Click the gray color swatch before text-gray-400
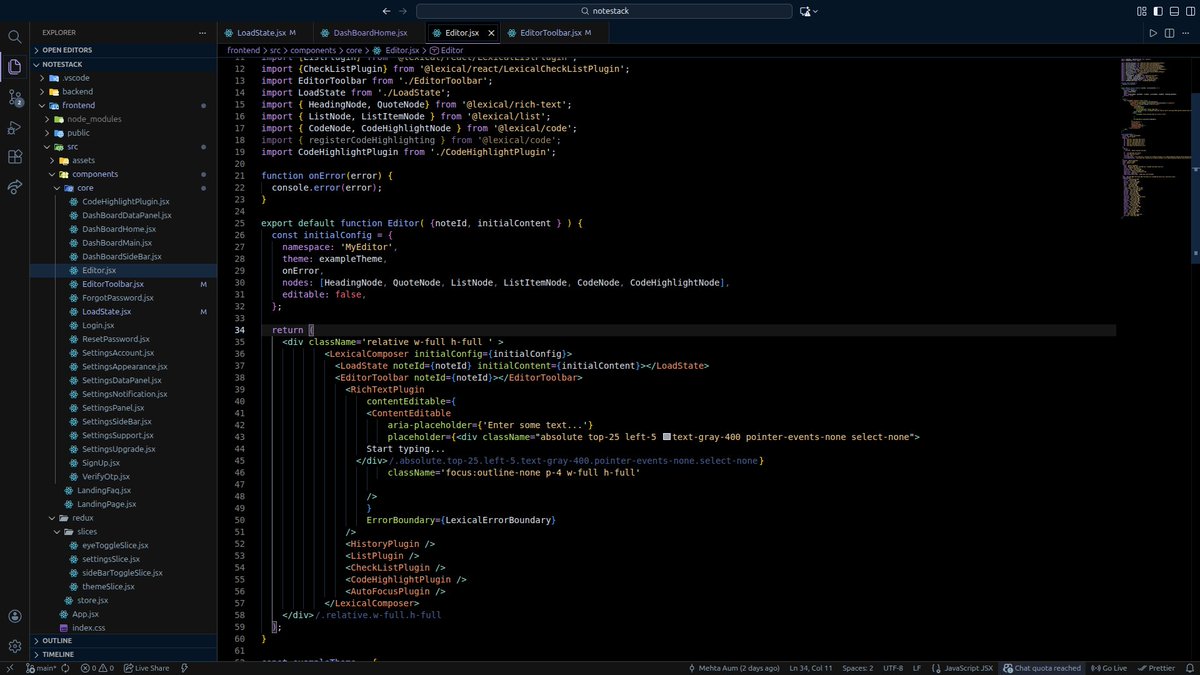The width and height of the screenshot is (1200, 675). [x=666, y=437]
